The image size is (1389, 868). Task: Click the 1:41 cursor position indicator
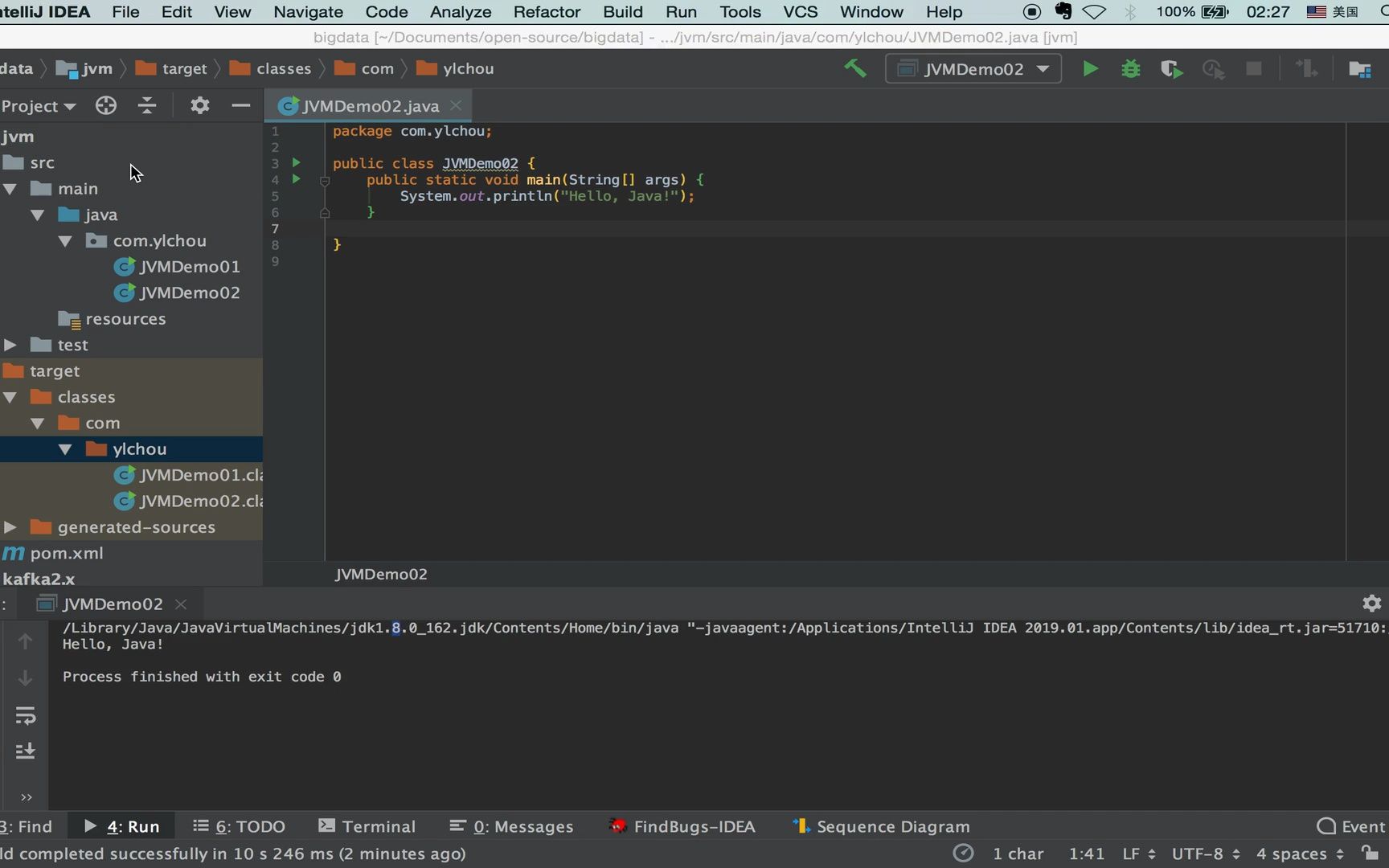point(1087,854)
